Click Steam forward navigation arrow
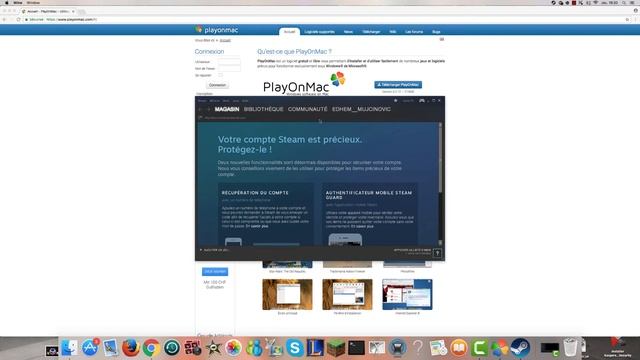This screenshot has width=640, height=360. pyautogui.click(x=209, y=109)
